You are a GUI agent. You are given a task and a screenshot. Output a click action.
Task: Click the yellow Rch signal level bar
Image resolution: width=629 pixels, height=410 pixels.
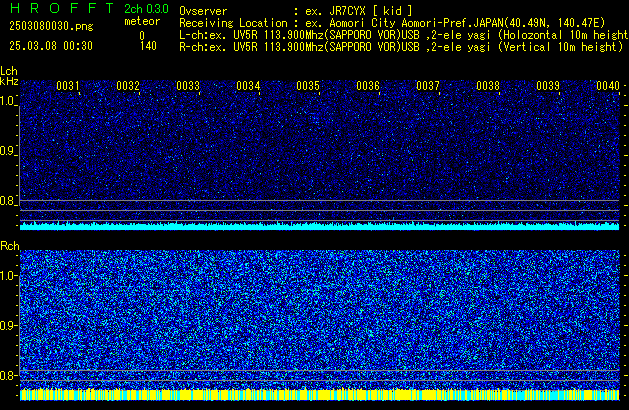click(x=319, y=395)
